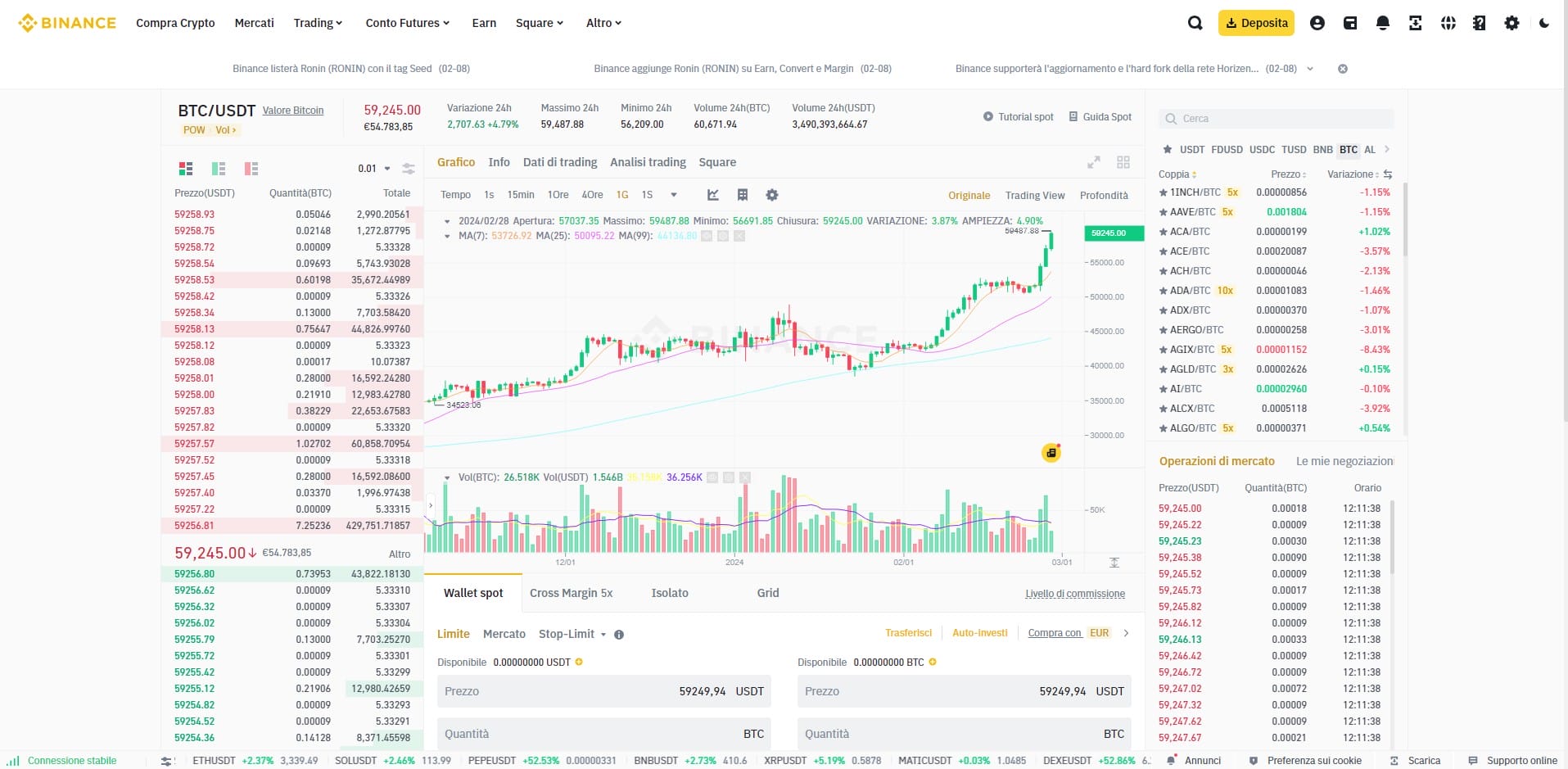1568x769 pixels.
Task: Switch chart view to Trading View
Action: pyautogui.click(x=1034, y=196)
